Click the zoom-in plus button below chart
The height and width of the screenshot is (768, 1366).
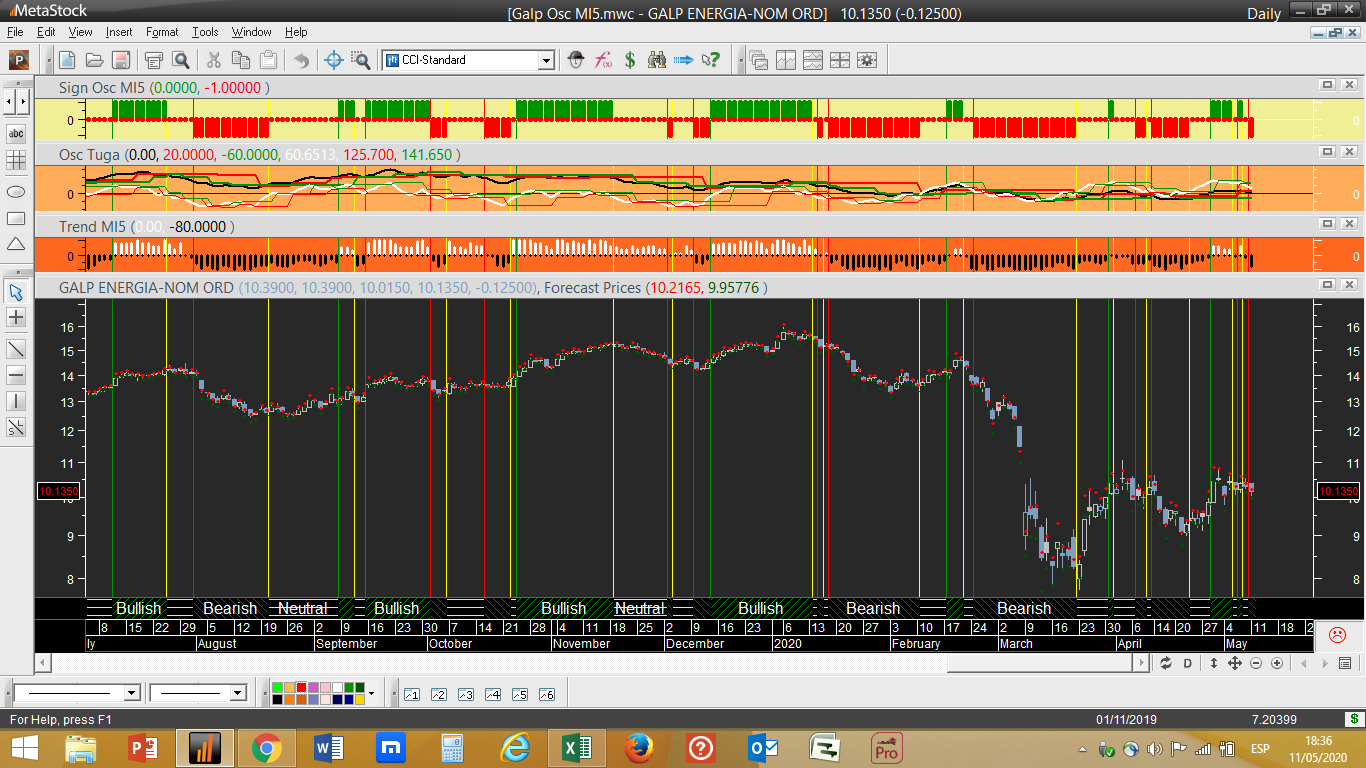1277,663
